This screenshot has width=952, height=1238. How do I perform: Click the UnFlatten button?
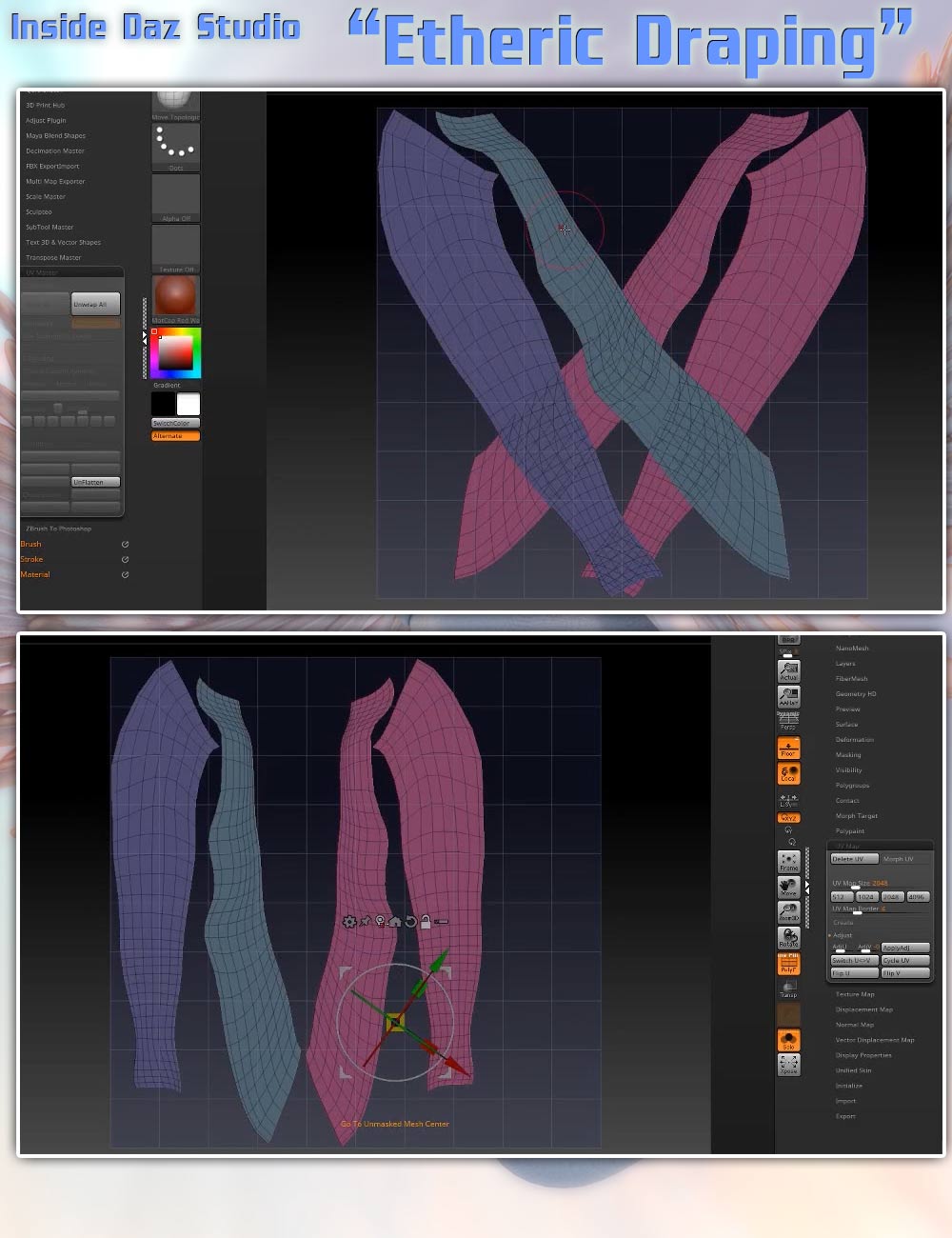pyautogui.click(x=96, y=482)
